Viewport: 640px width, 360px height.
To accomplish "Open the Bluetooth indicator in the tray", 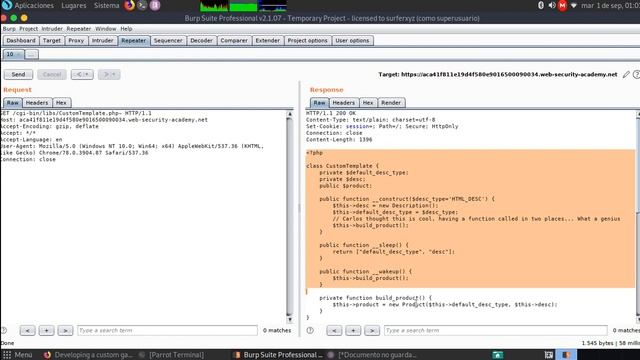I will pos(541,5).
